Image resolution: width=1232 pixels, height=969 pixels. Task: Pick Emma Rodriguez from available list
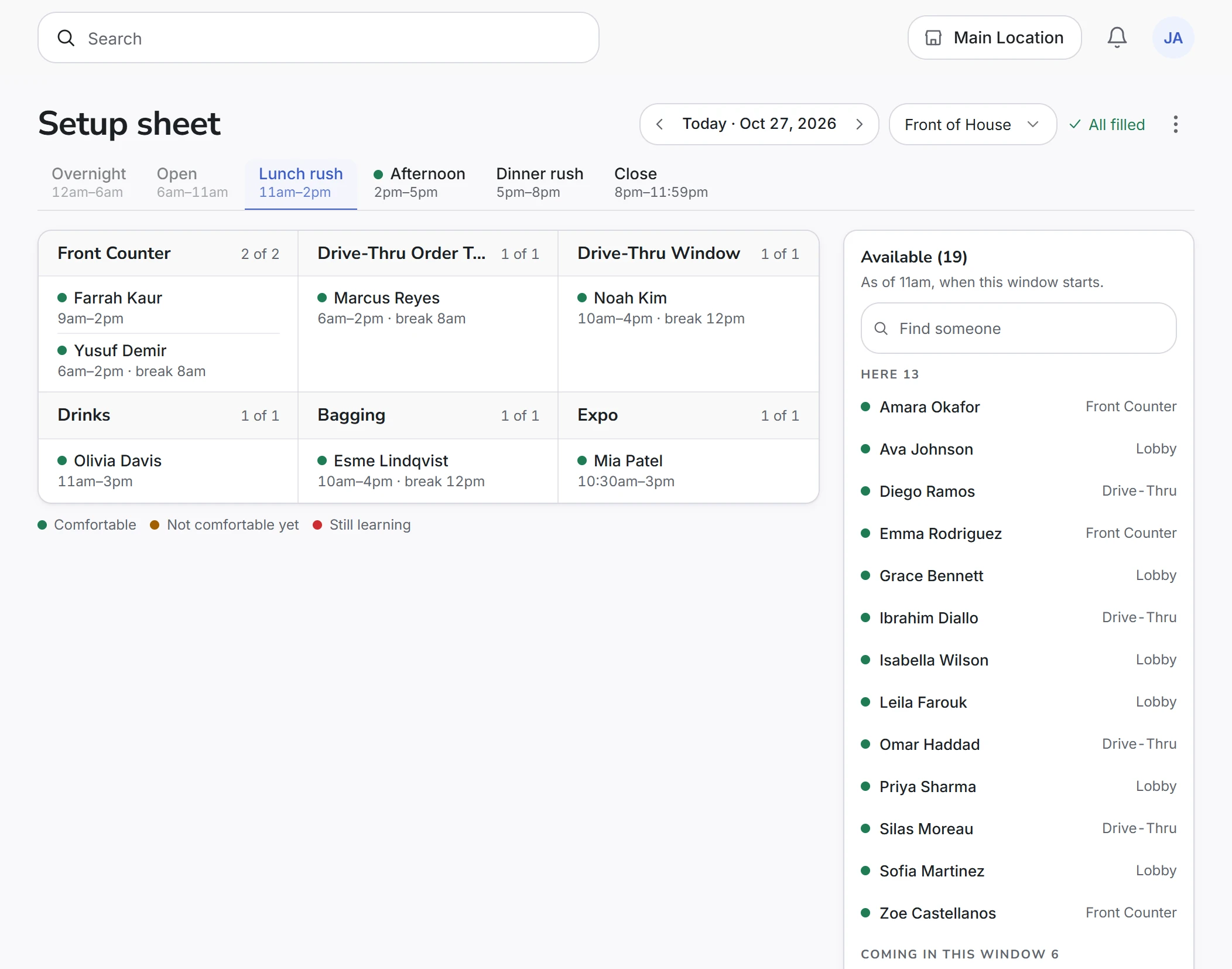(x=1018, y=534)
